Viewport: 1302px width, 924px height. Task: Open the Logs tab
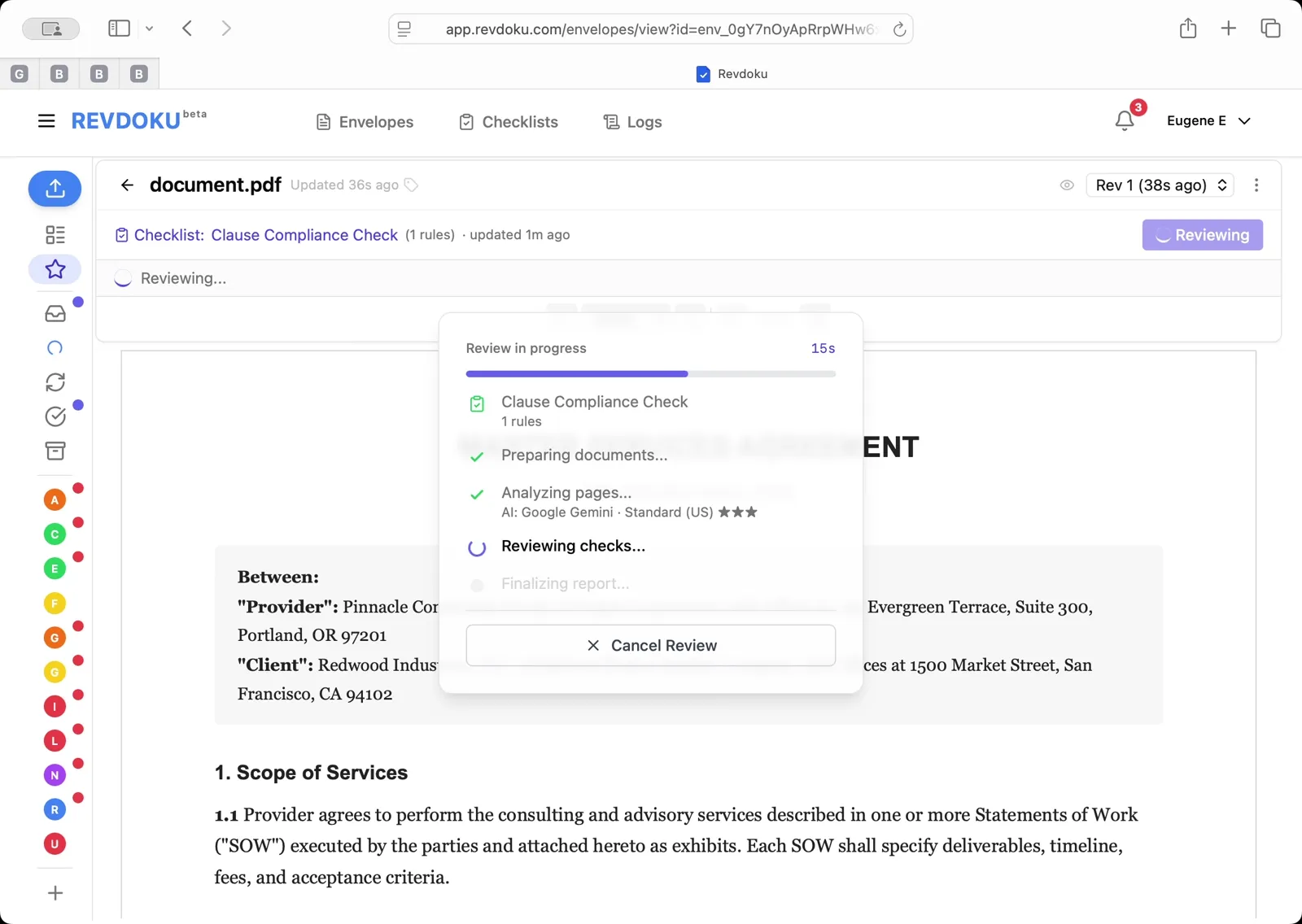(x=632, y=122)
